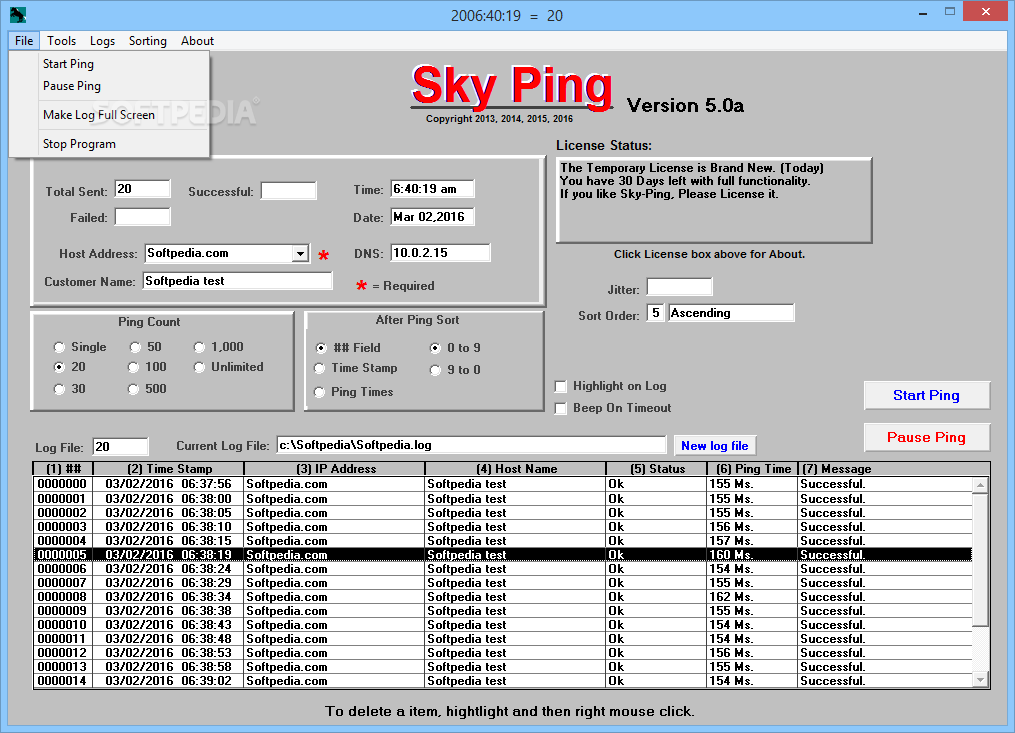Click the New log file button
Image resolution: width=1015 pixels, height=733 pixels.
[715, 445]
